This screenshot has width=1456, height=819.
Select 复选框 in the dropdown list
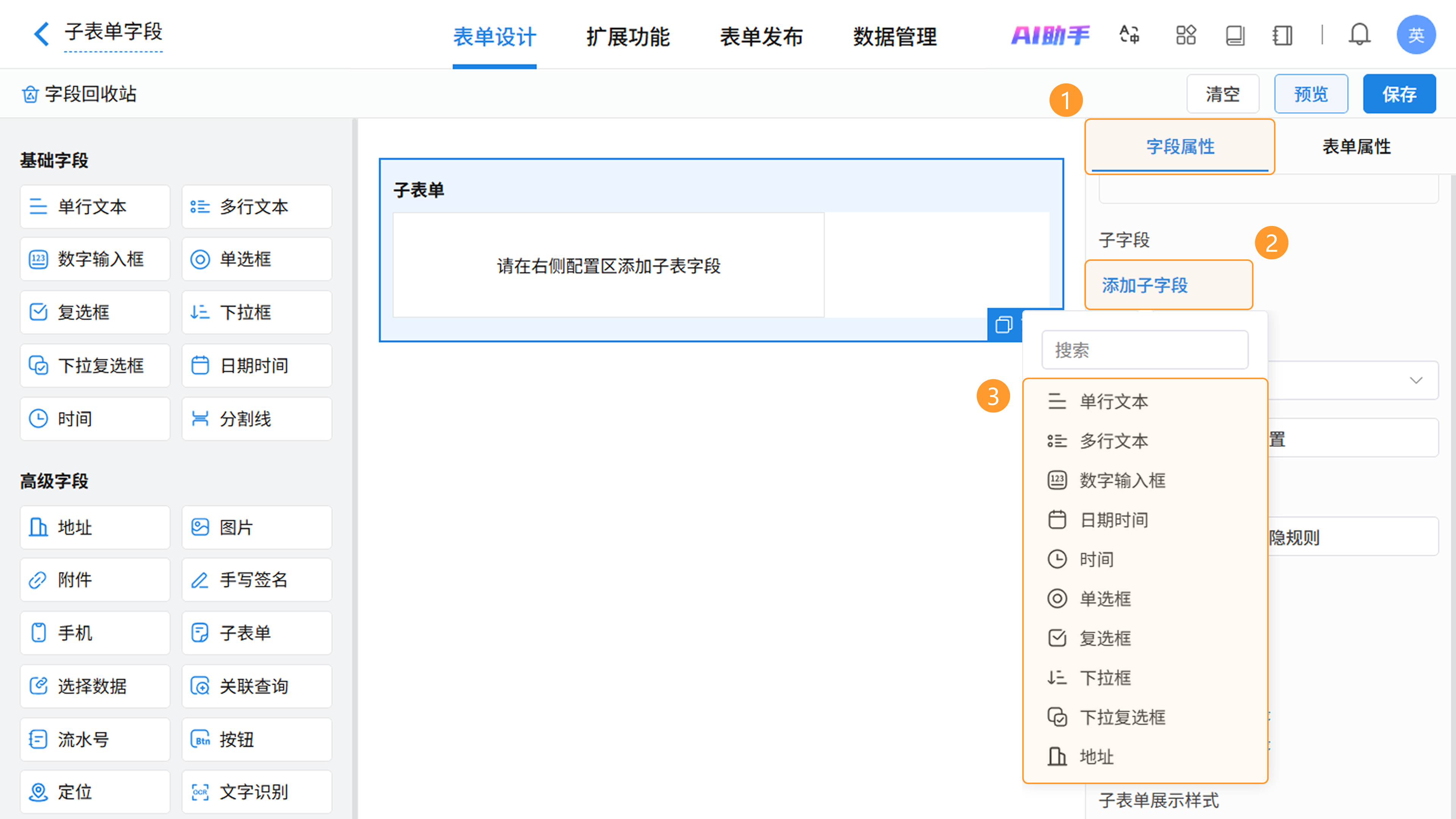(x=1105, y=638)
